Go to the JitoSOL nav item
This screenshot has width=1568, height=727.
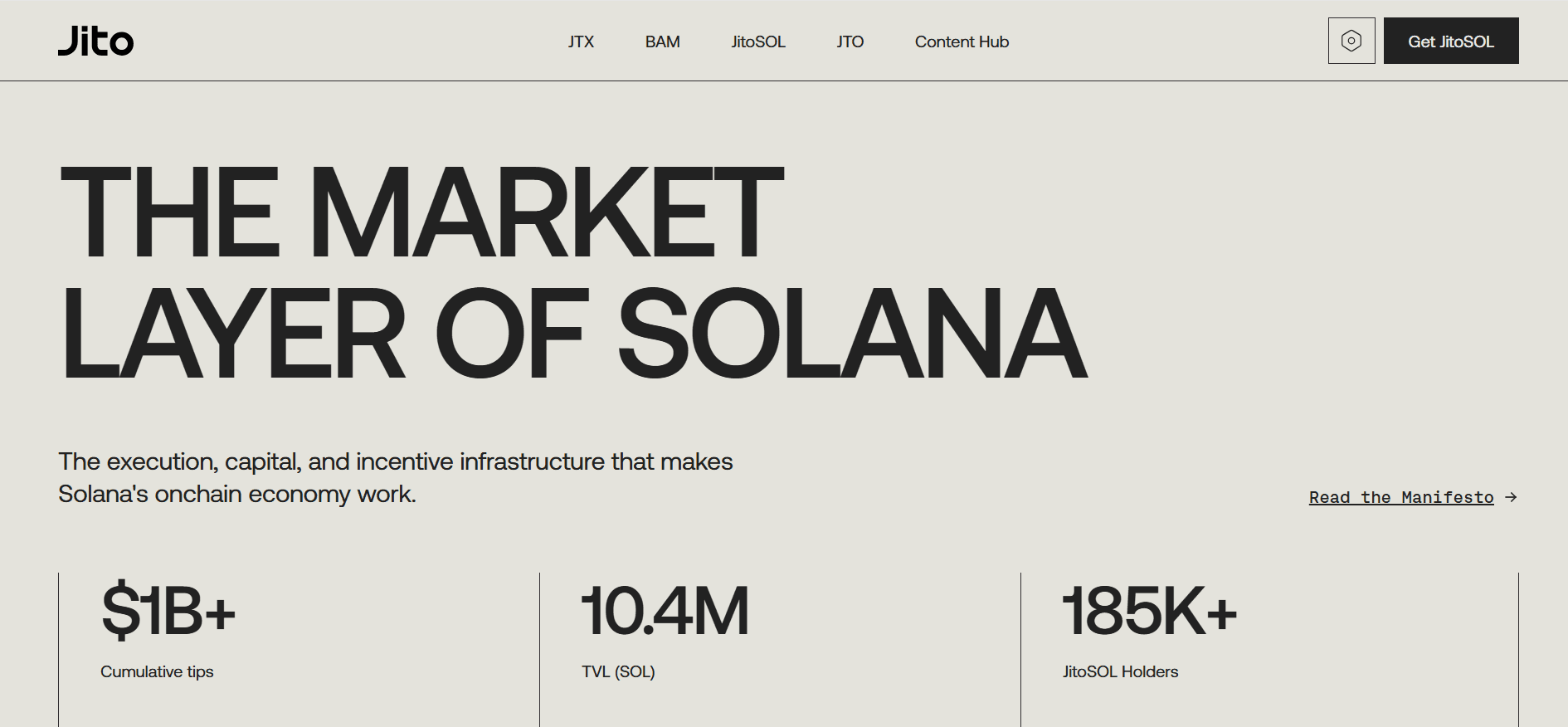(758, 41)
